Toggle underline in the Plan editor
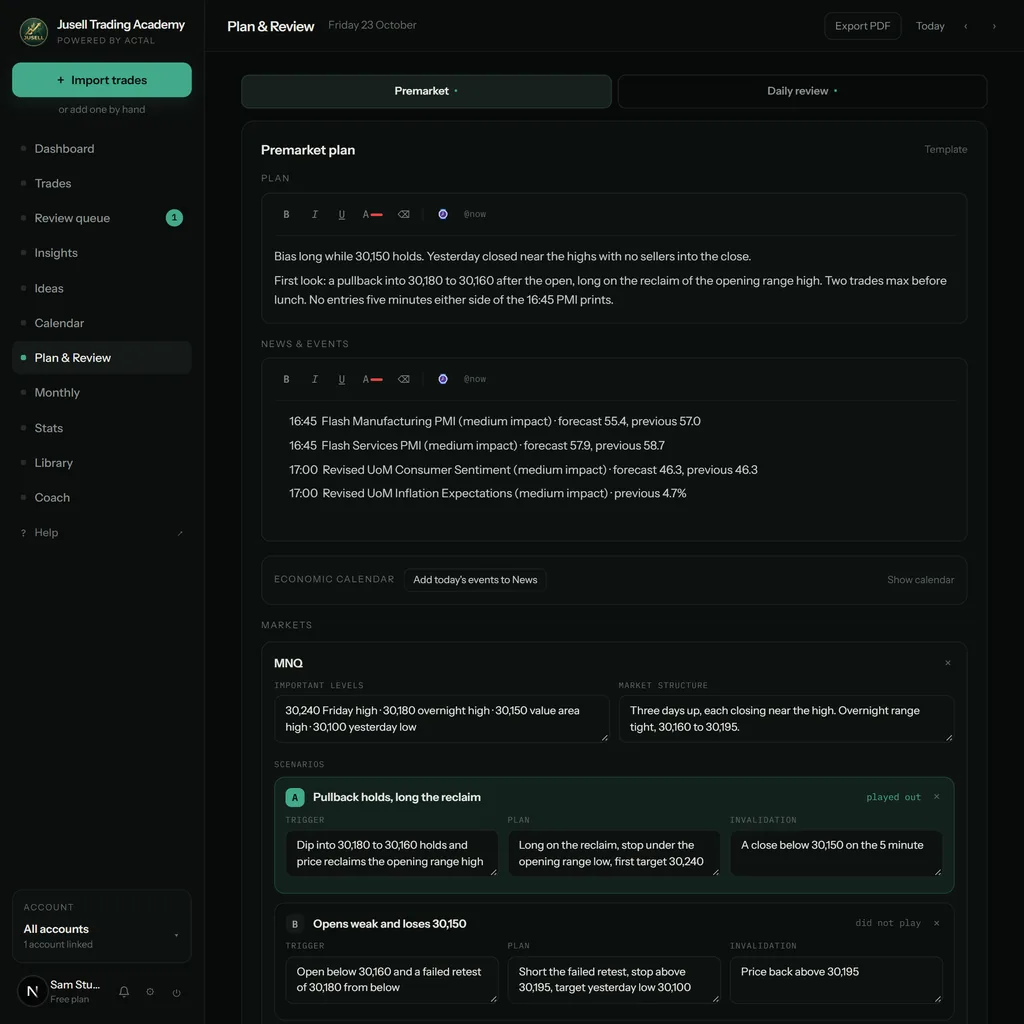This screenshot has width=1024, height=1024. tap(342, 214)
